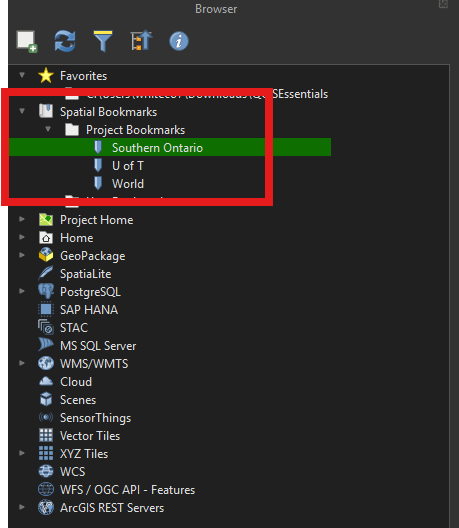Select the SensorThings label
The width and height of the screenshot is (459, 528).
(95, 418)
